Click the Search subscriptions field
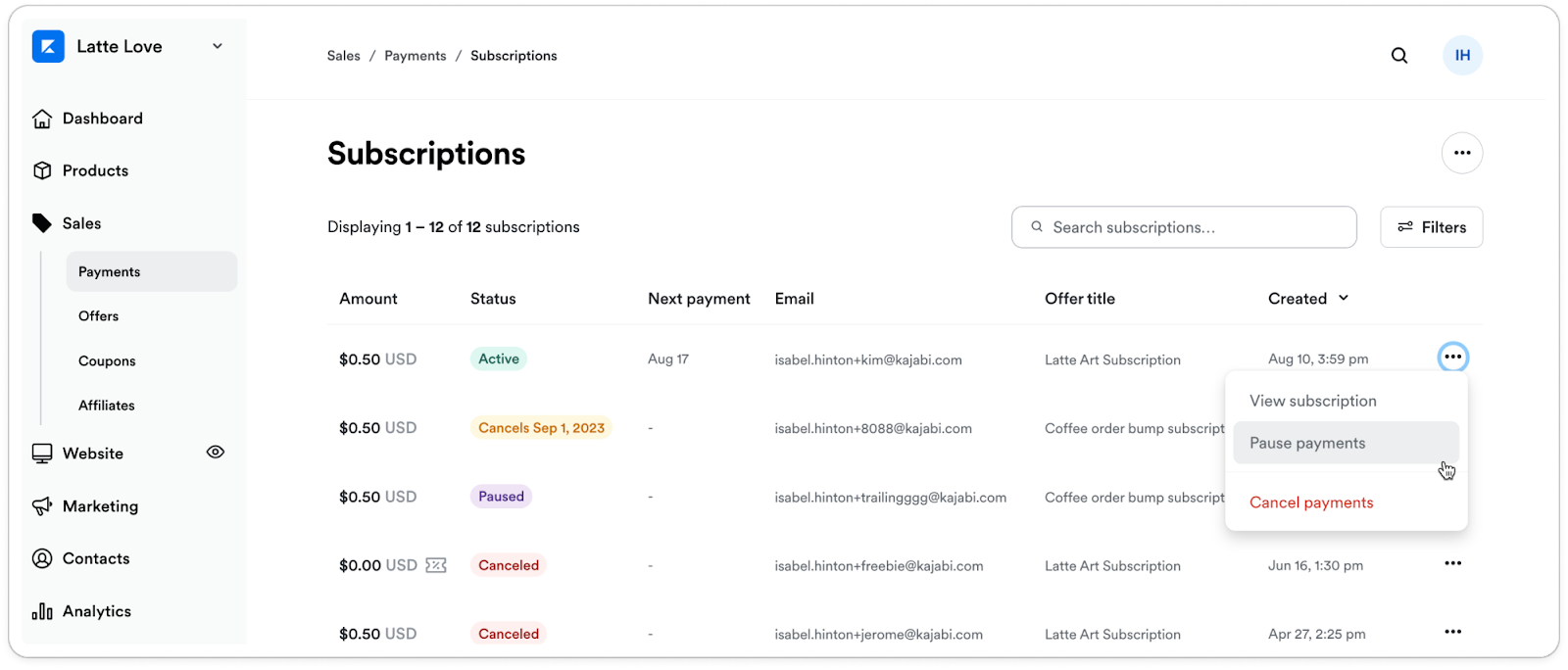1568x670 pixels. 1184,227
